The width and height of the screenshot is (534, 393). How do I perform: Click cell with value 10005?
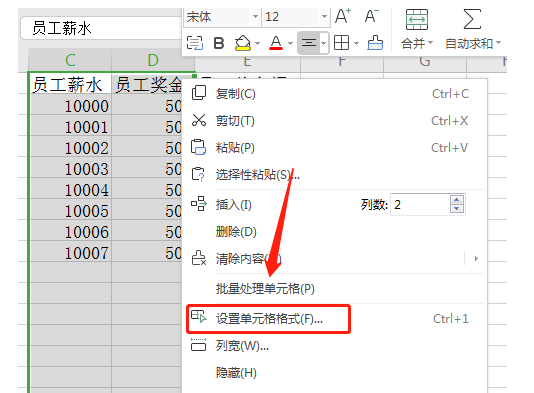click(x=71, y=209)
